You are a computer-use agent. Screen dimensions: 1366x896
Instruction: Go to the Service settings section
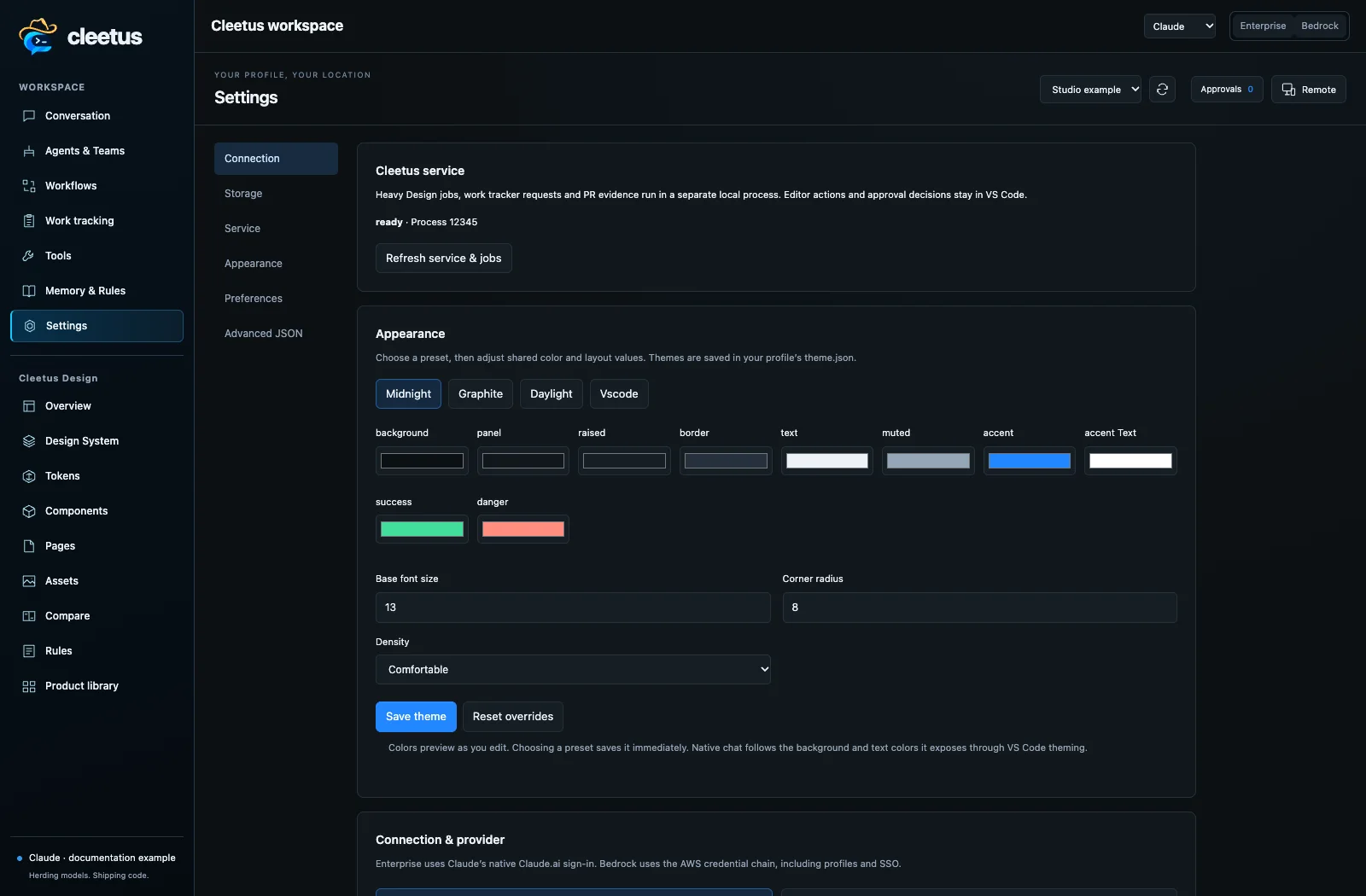click(276, 229)
